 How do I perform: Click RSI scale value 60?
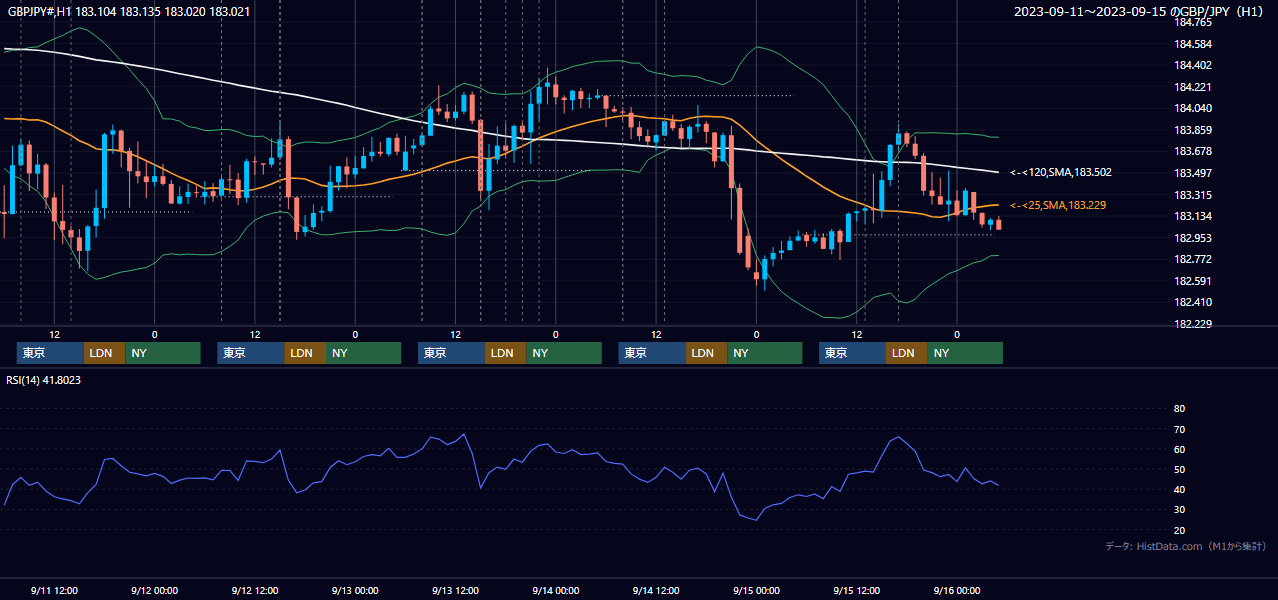pos(1179,449)
